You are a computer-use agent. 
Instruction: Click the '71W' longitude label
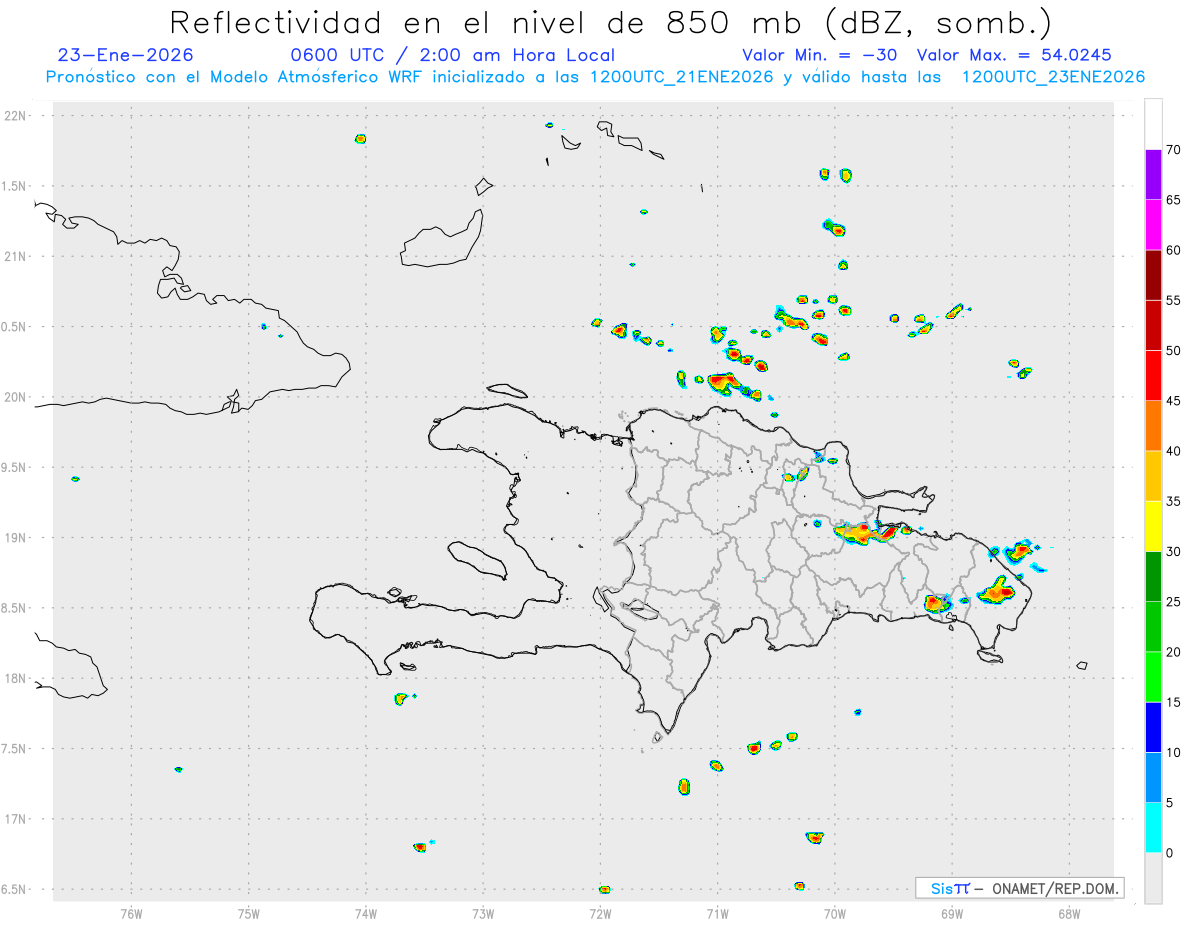point(717,913)
